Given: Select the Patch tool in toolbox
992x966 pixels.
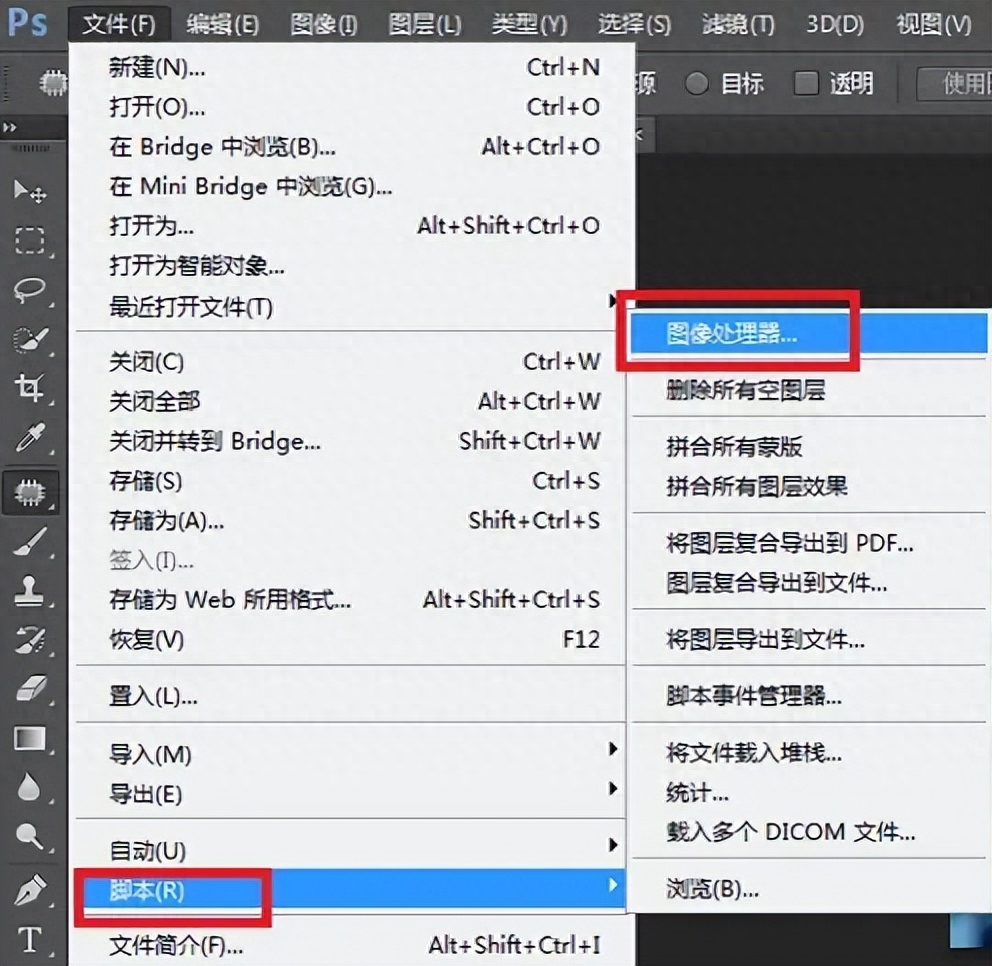Looking at the screenshot, I should (x=30, y=492).
